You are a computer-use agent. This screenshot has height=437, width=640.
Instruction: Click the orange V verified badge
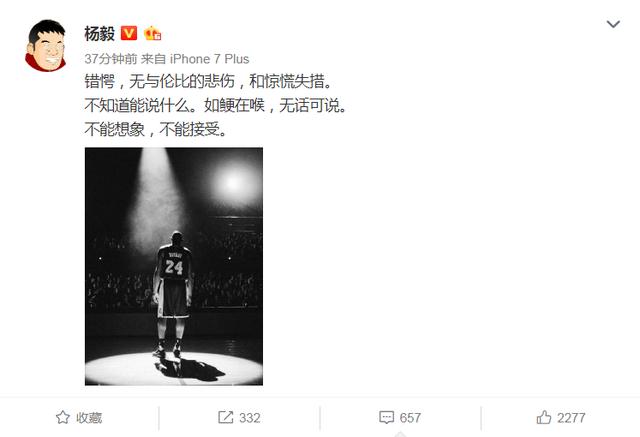pos(129,33)
